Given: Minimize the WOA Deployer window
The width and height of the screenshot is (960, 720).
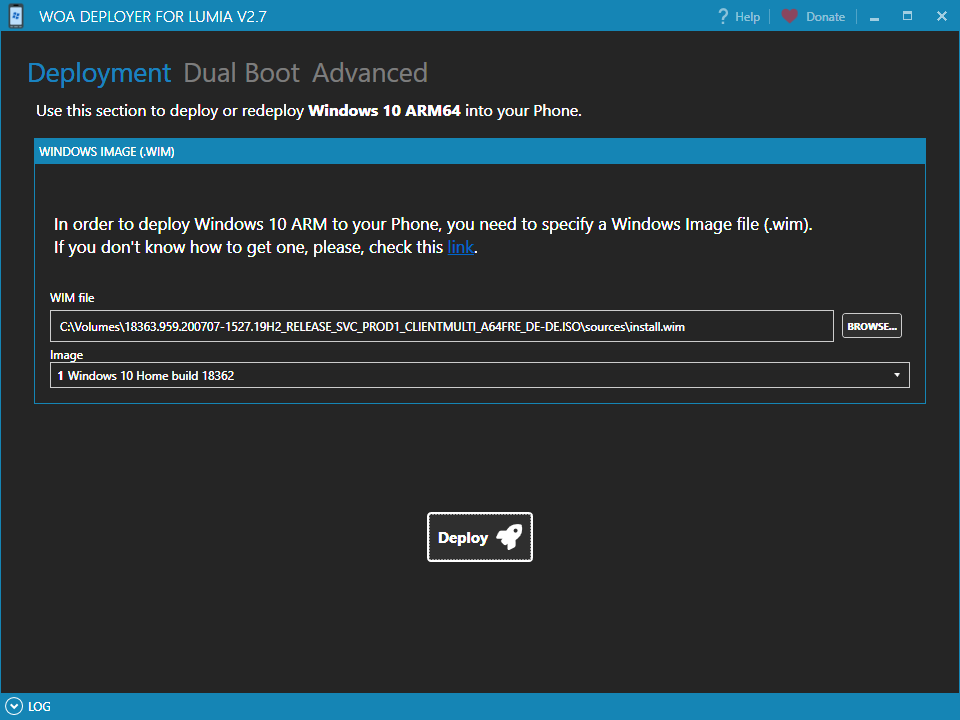Looking at the screenshot, I should coord(874,17).
